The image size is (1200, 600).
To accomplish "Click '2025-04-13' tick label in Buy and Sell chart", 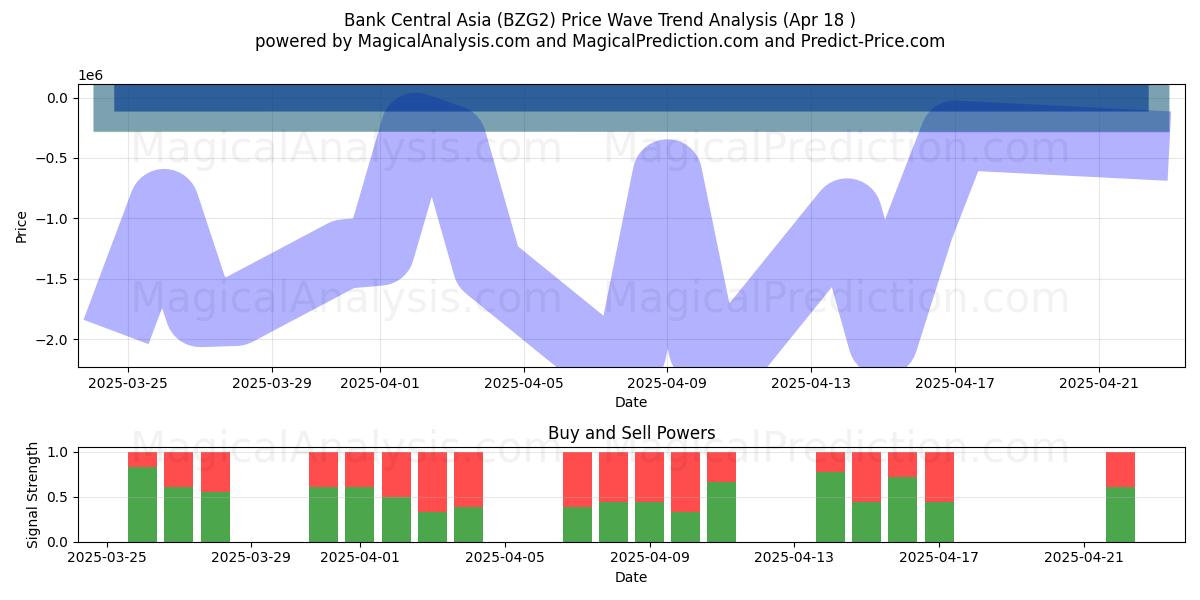I will (794, 557).
